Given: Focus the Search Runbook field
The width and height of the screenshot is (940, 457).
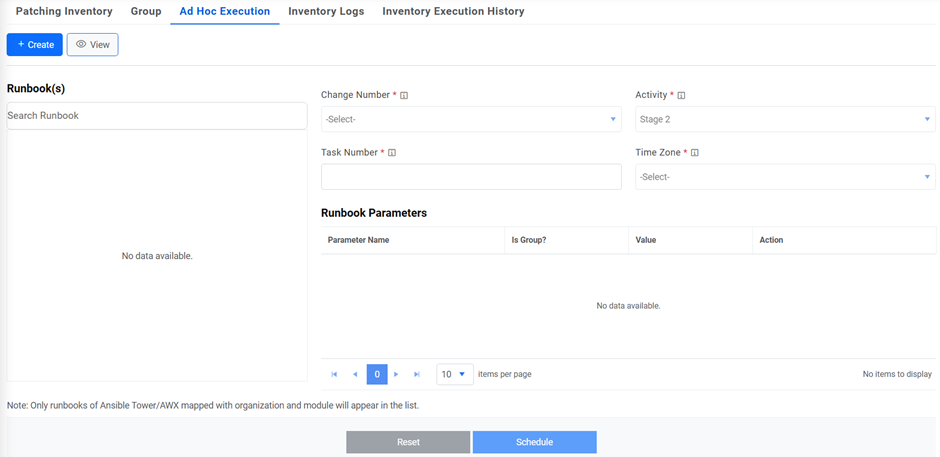Looking at the screenshot, I should point(157,116).
